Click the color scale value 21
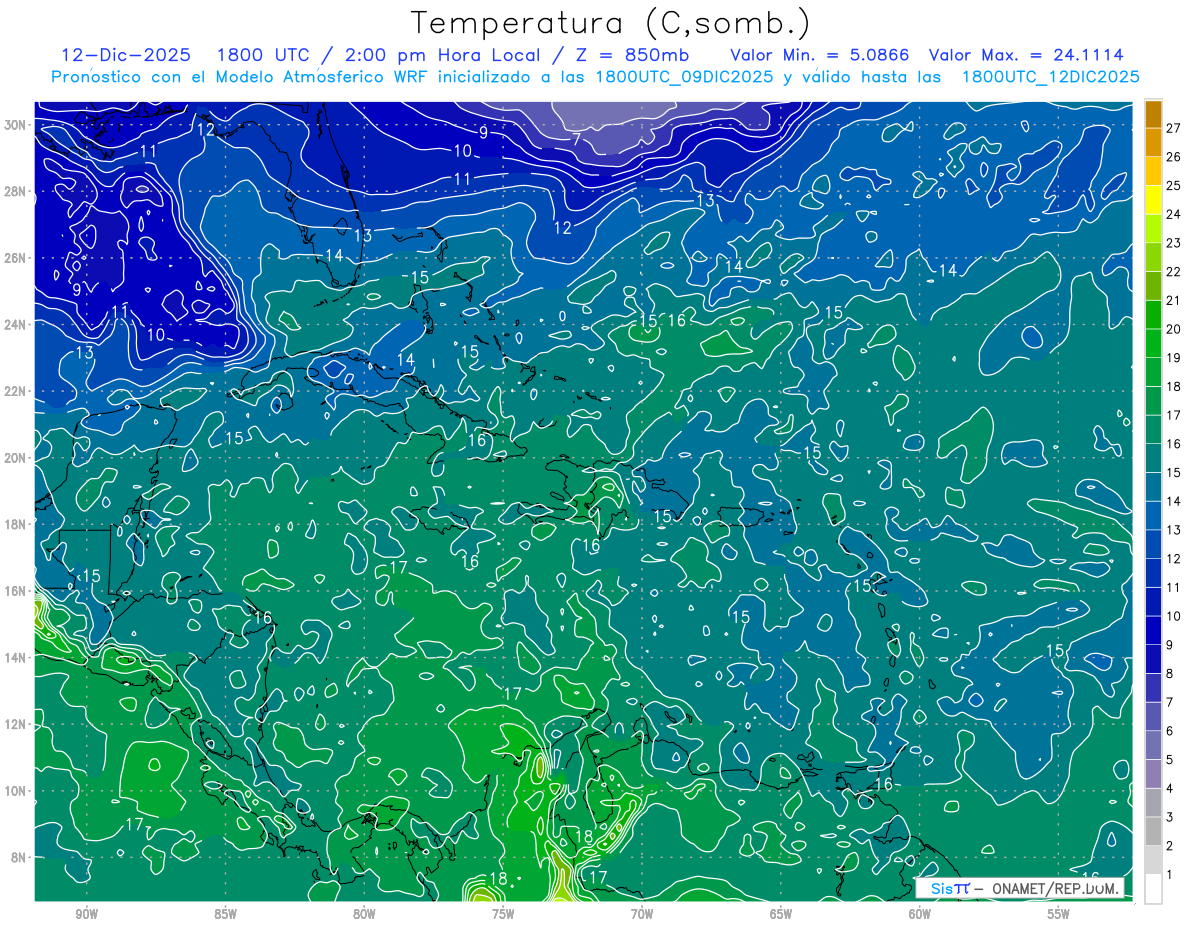The width and height of the screenshot is (1200, 927). coord(1174,300)
